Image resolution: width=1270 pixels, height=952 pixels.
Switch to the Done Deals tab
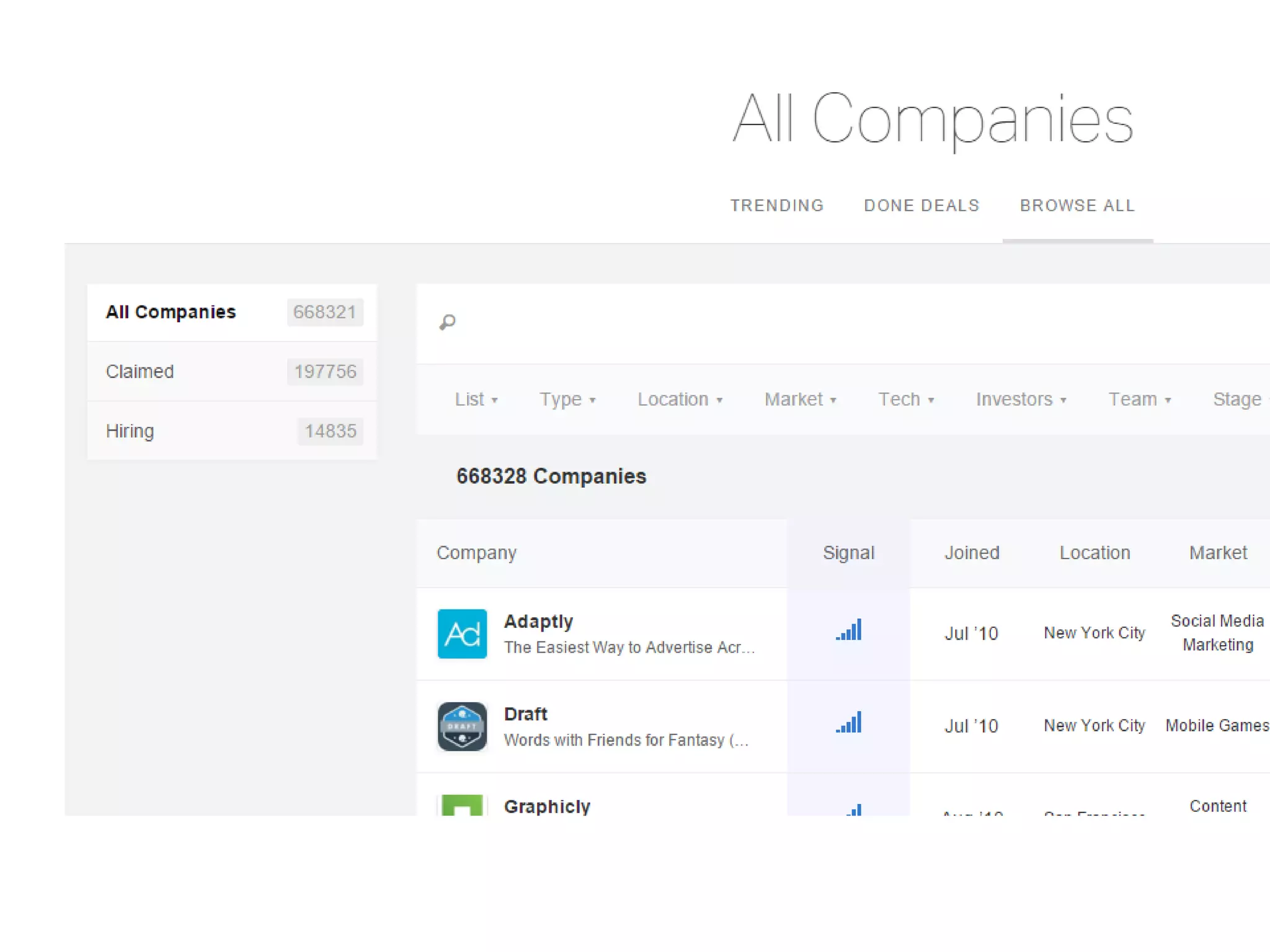[x=921, y=206]
